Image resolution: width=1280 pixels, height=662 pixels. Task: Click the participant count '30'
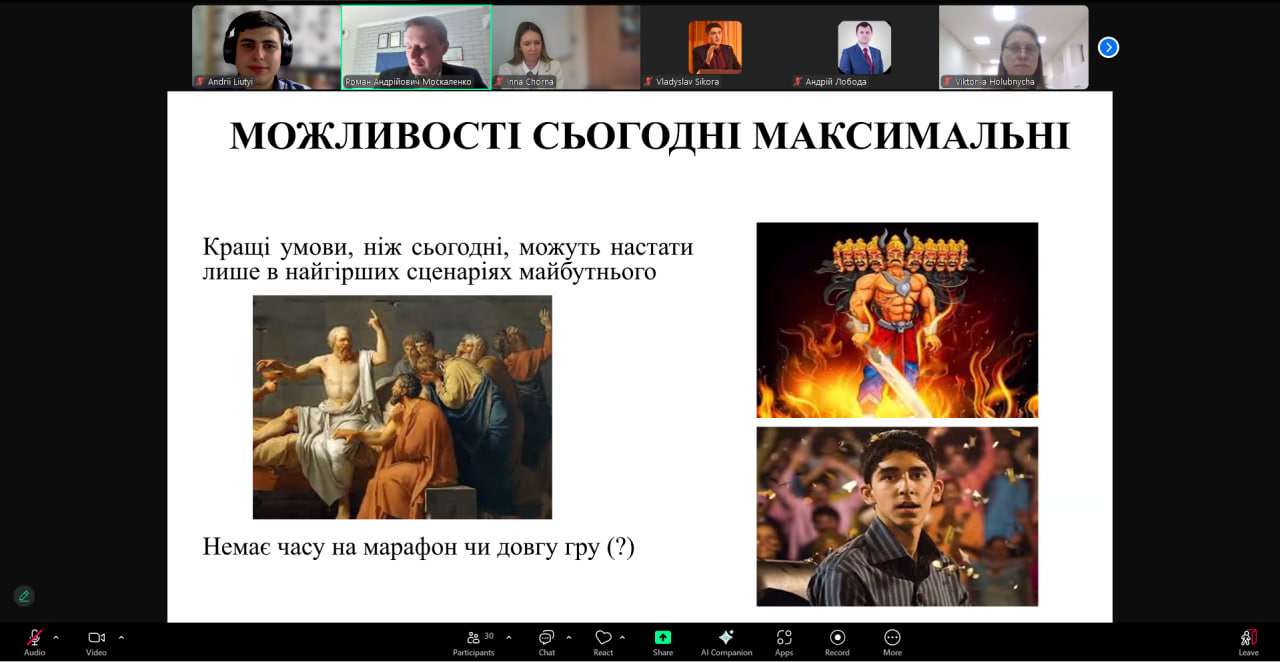click(x=489, y=636)
